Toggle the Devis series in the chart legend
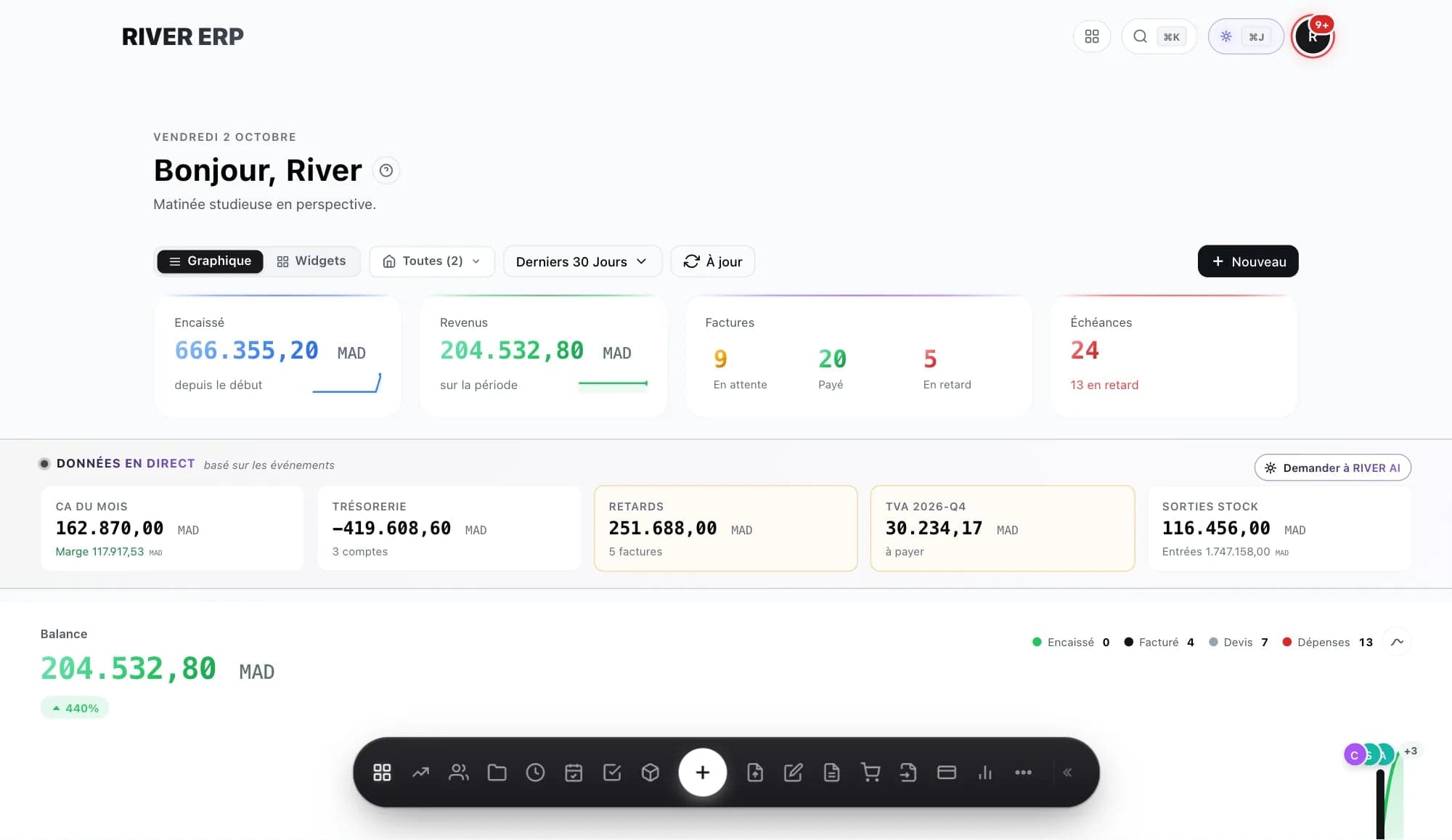Viewport: 1452px width, 840px height. (1239, 643)
